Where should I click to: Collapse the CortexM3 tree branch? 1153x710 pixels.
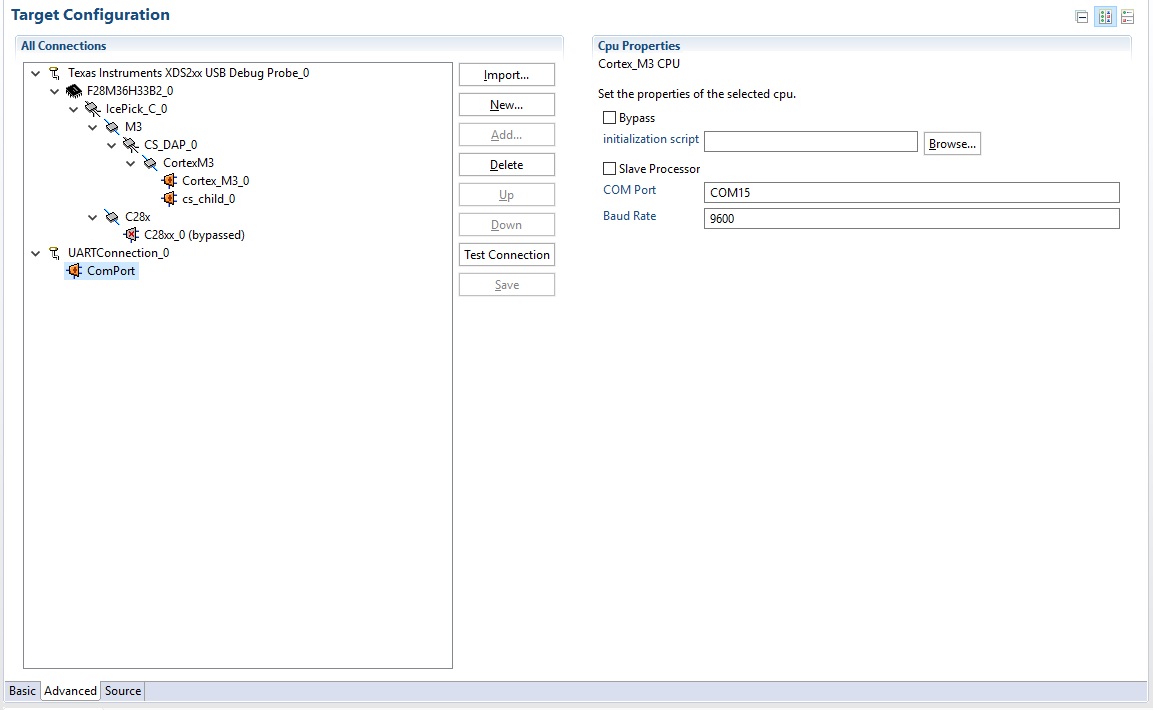pos(130,163)
